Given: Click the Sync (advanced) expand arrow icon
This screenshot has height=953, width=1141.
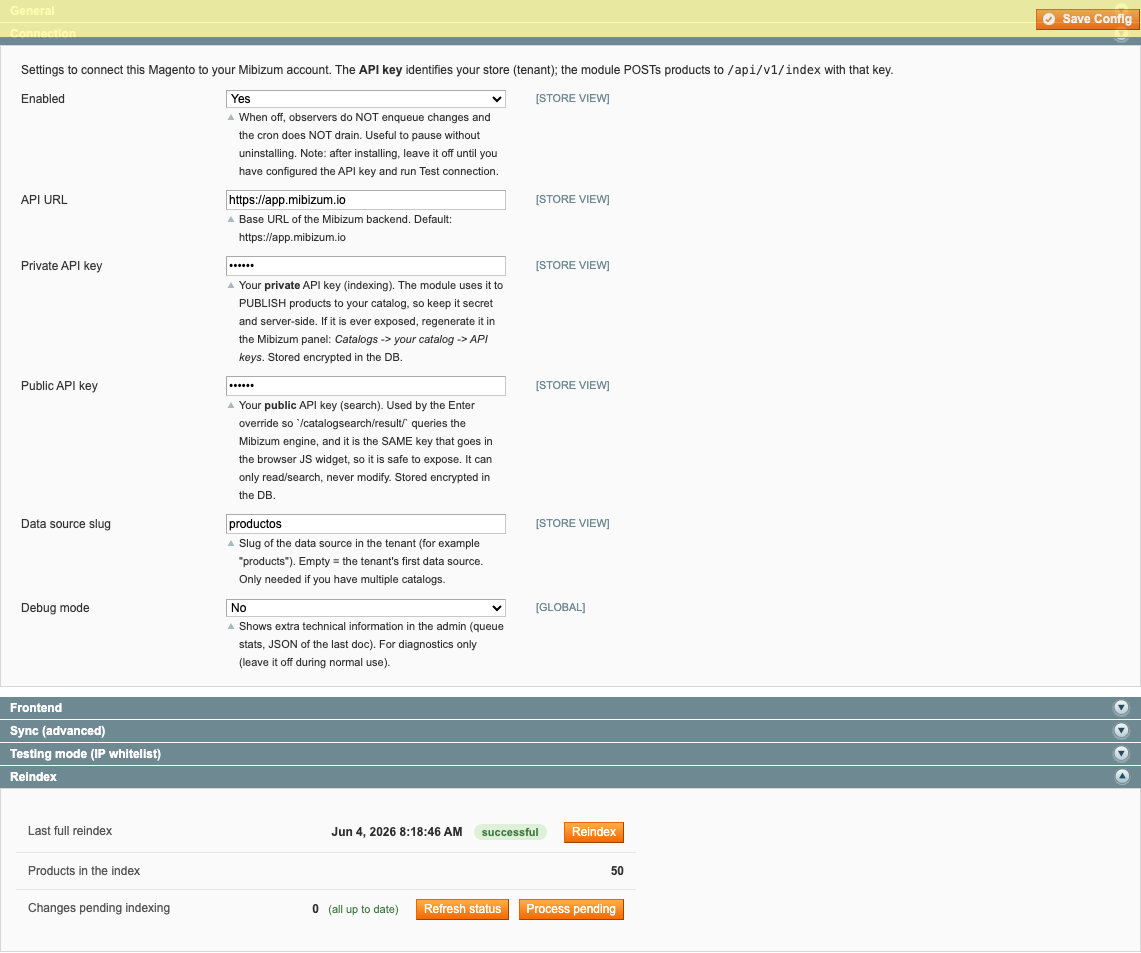Looking at the screenshot, I should [x=1121, y=730].
